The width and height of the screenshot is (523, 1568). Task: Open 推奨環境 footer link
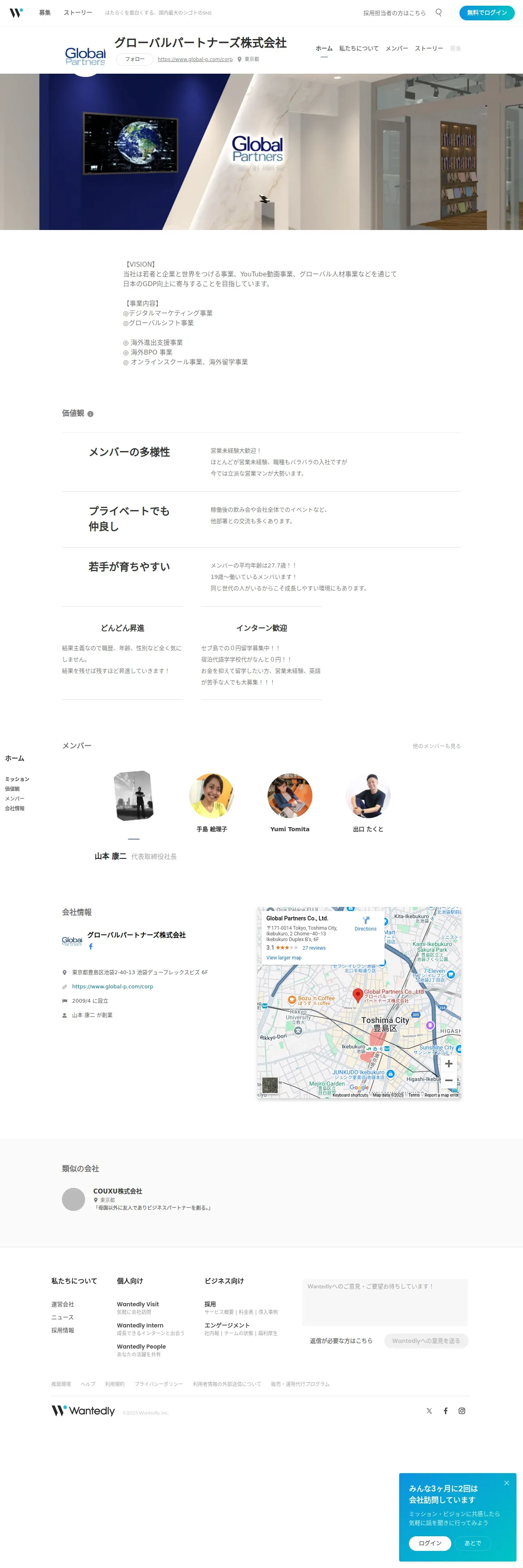point(61,1384)
